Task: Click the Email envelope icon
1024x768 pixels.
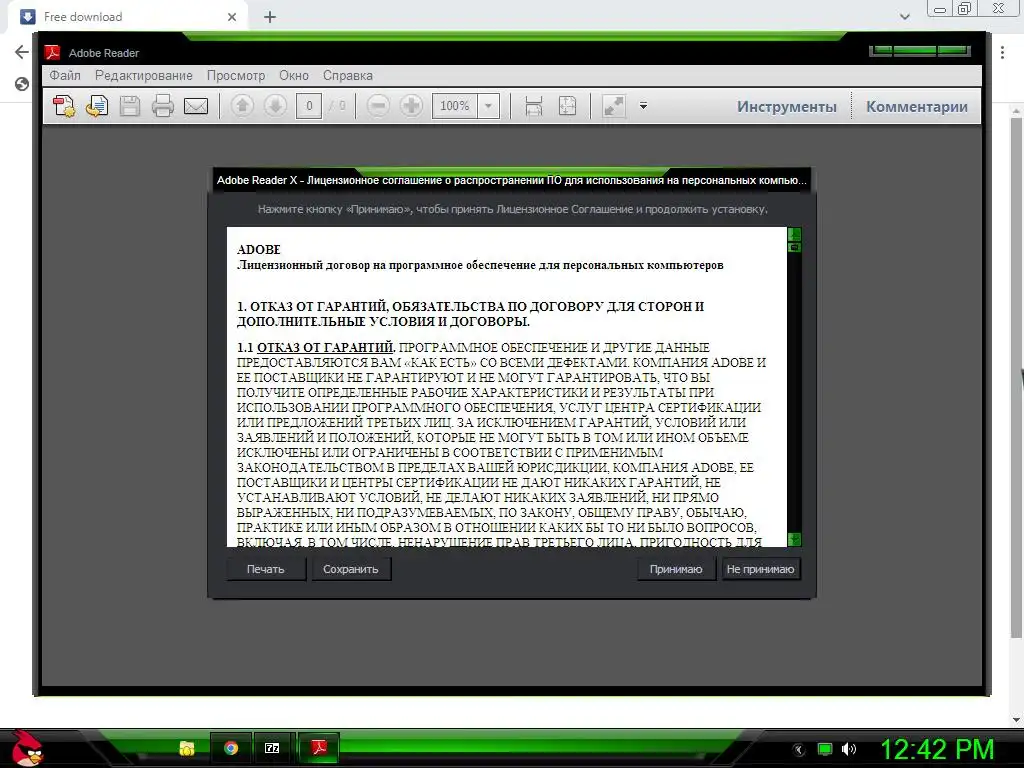Action: [x=196, y=106]
